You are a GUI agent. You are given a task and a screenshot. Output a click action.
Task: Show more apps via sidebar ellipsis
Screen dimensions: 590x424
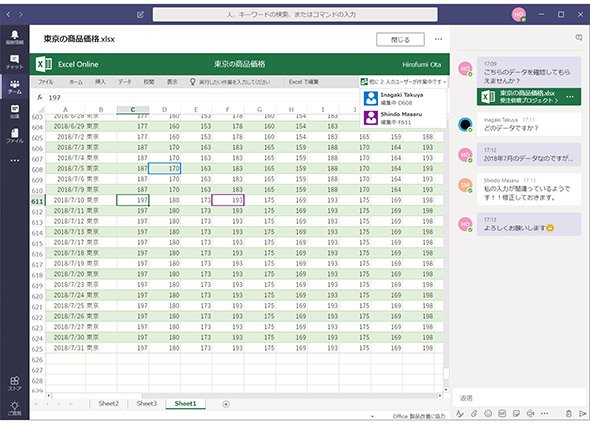tap(14, 160)
